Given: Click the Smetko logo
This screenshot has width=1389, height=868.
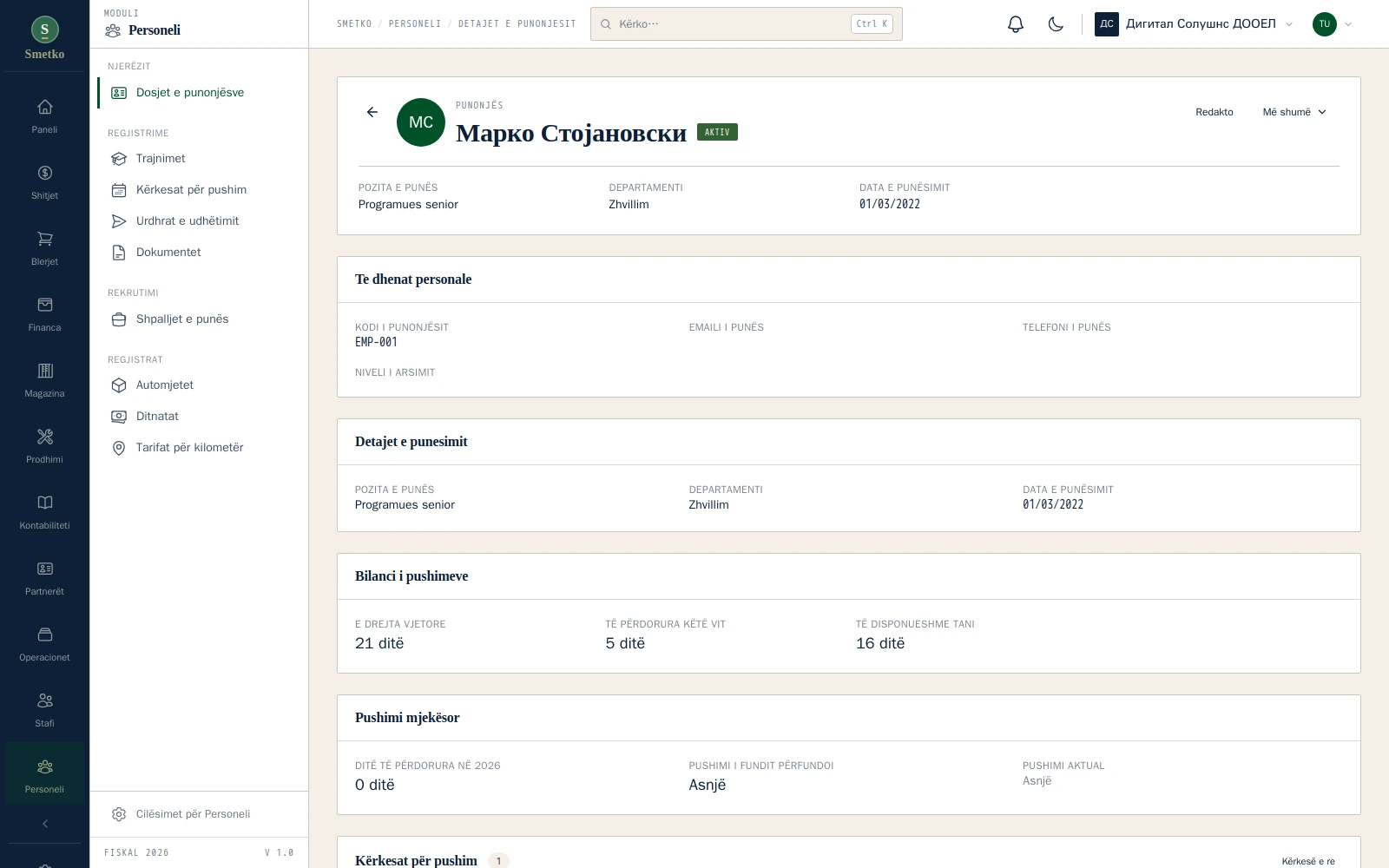Looking at the screenshot, I should click(x=44, y=38).
